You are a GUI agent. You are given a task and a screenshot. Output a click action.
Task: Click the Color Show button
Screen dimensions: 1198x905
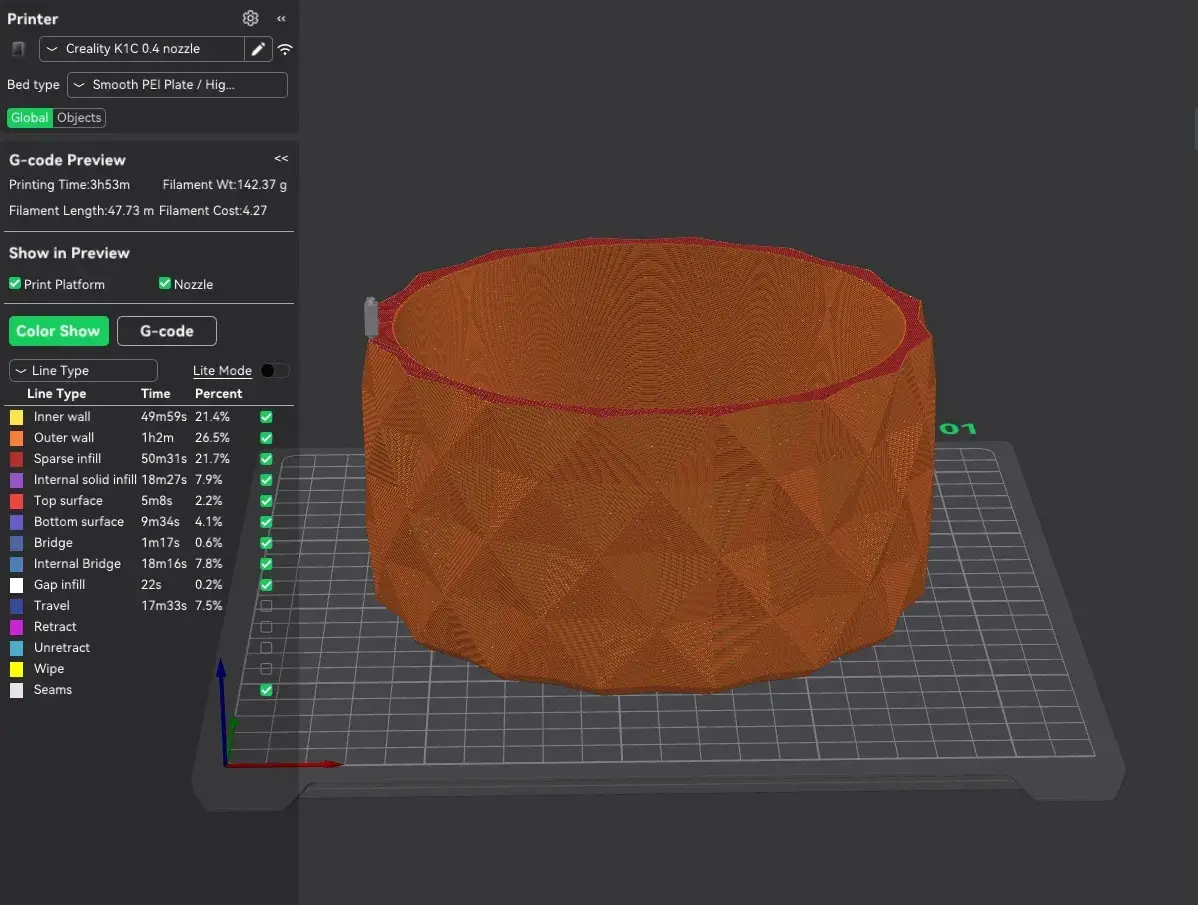[x=58, y=331]
